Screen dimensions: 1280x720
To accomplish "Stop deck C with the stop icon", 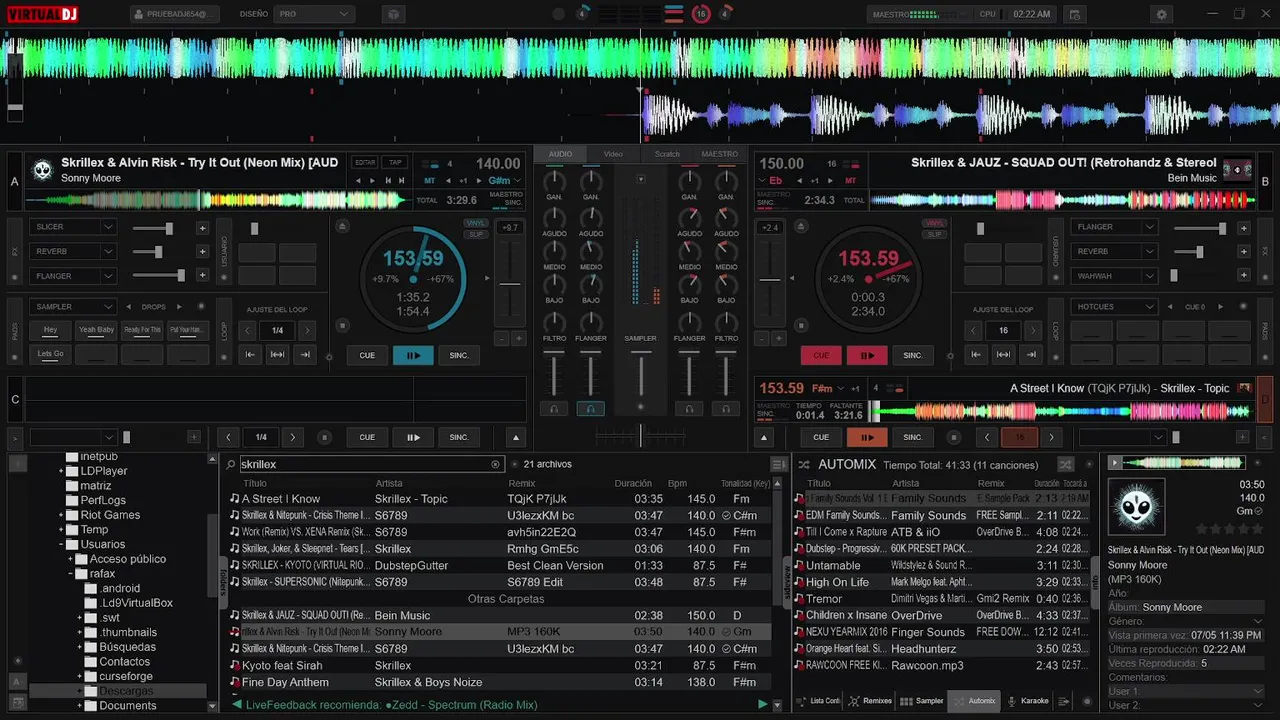I will (x=324, y=437).
